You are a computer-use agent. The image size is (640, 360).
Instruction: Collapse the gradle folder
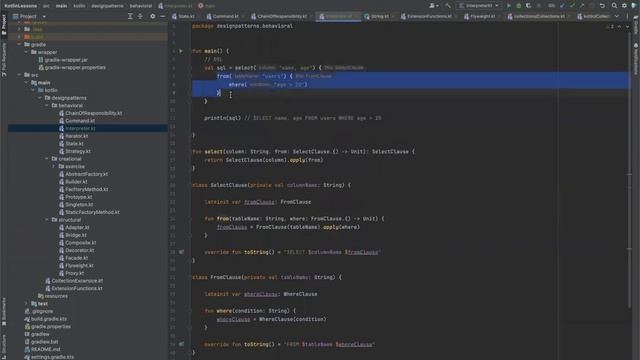(x=19, y=44)
